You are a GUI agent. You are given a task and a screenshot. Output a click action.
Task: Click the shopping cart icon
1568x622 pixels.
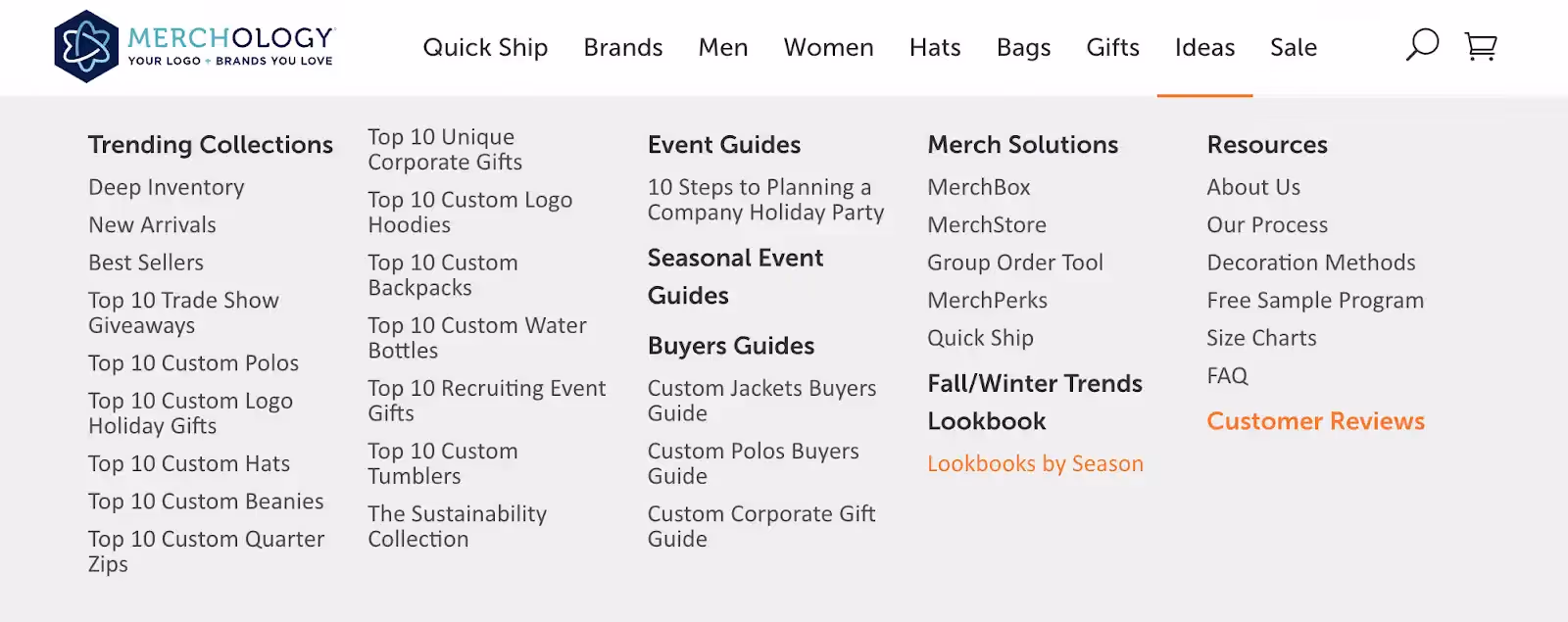coord(1480,45)
